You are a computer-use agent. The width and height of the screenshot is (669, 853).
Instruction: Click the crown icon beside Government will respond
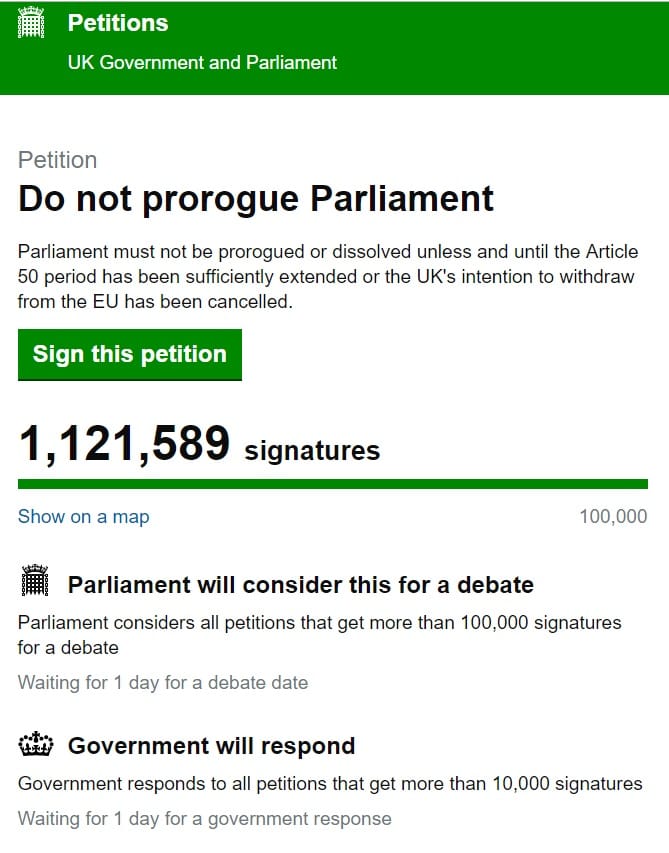point(36,745)
